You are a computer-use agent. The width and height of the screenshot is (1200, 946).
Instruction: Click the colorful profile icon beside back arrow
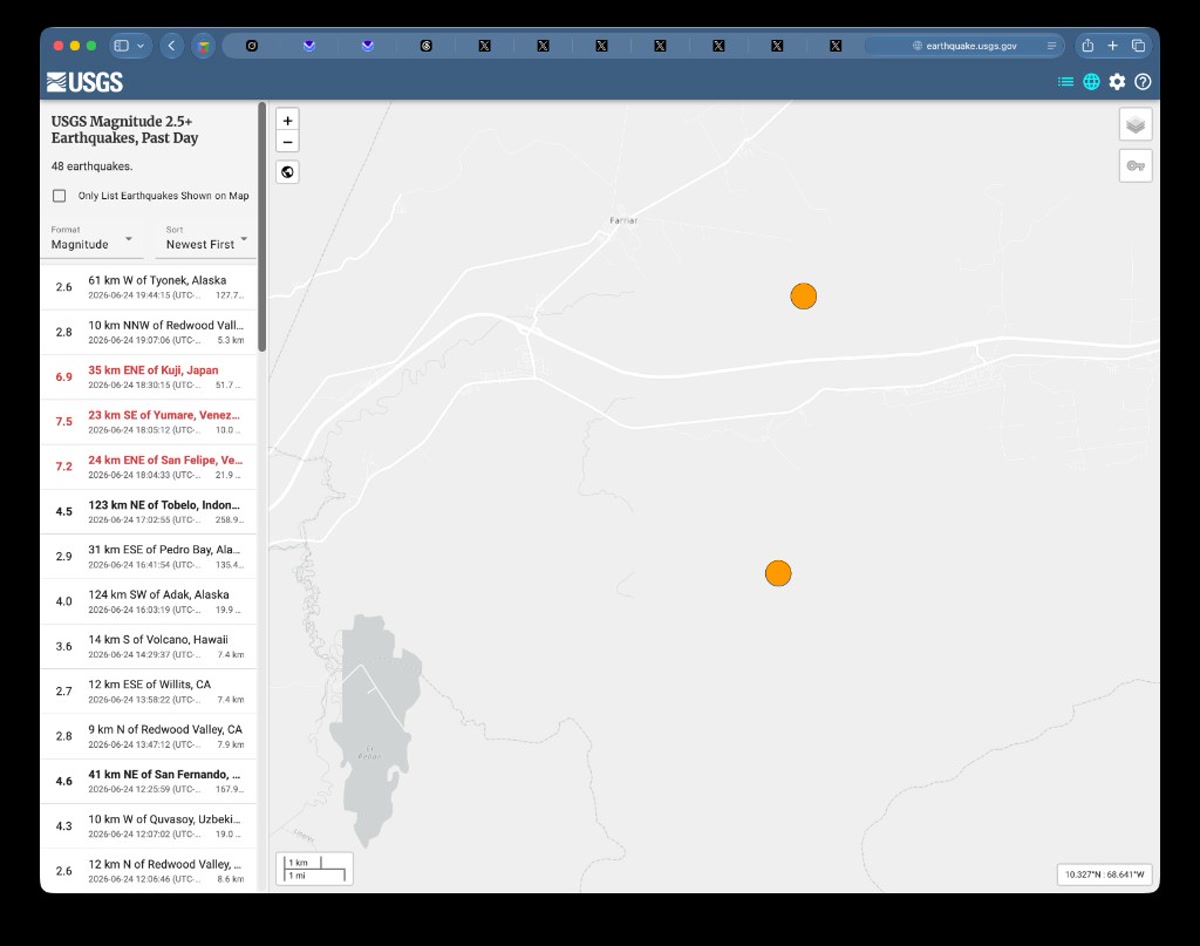(203, 46)
